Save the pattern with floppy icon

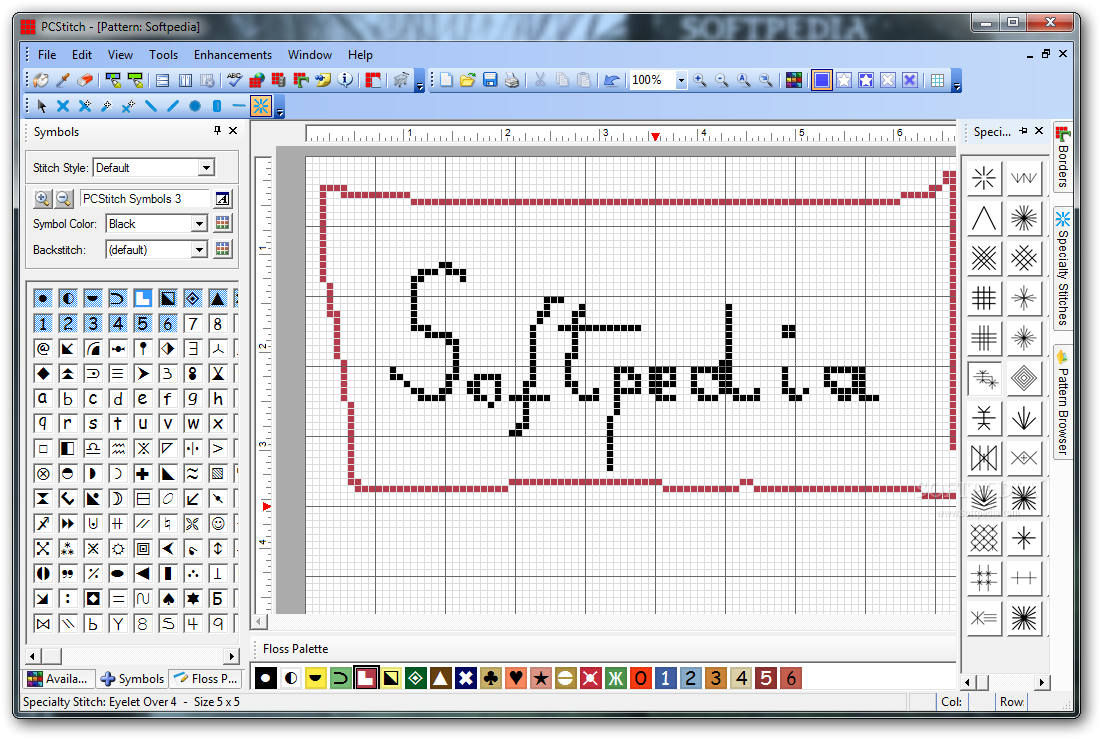coord(490,80)
